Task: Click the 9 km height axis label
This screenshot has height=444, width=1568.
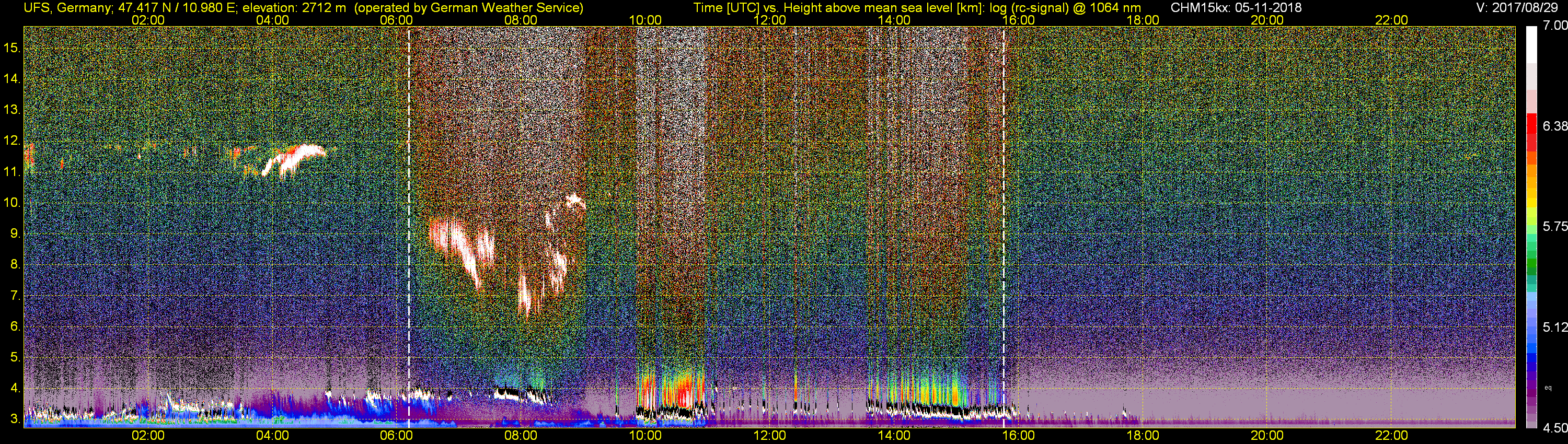Action: (15, 233)
